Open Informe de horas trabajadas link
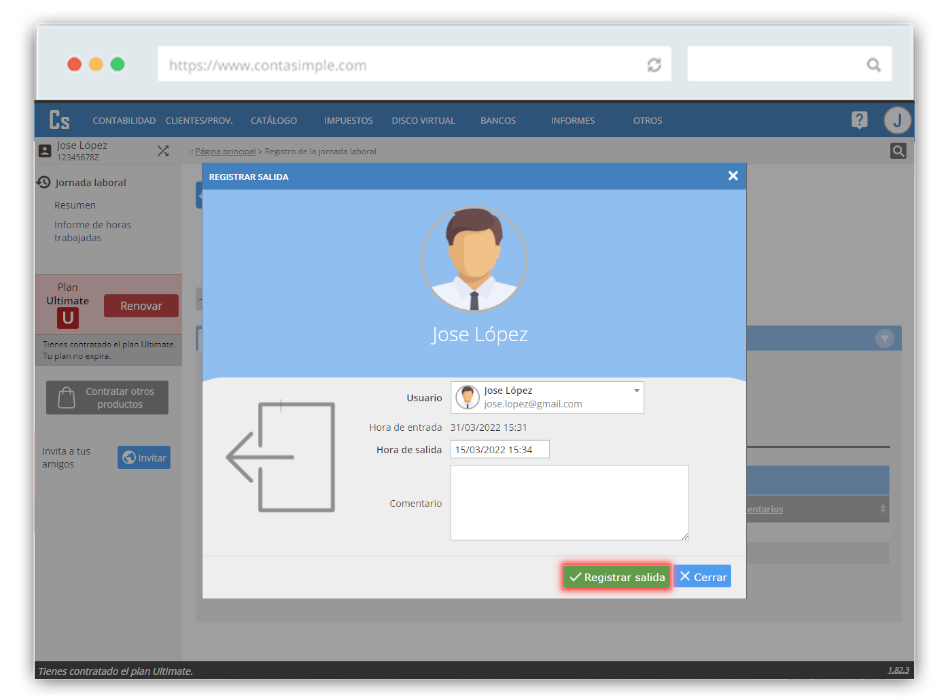Viewport: 950px width, 699px height. pos(93,231)
